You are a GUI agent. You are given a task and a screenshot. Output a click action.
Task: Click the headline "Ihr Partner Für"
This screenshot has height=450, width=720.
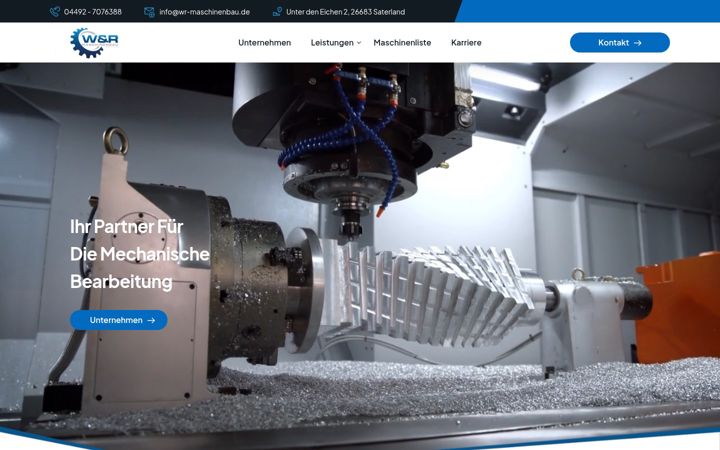(x=127, y=226)
